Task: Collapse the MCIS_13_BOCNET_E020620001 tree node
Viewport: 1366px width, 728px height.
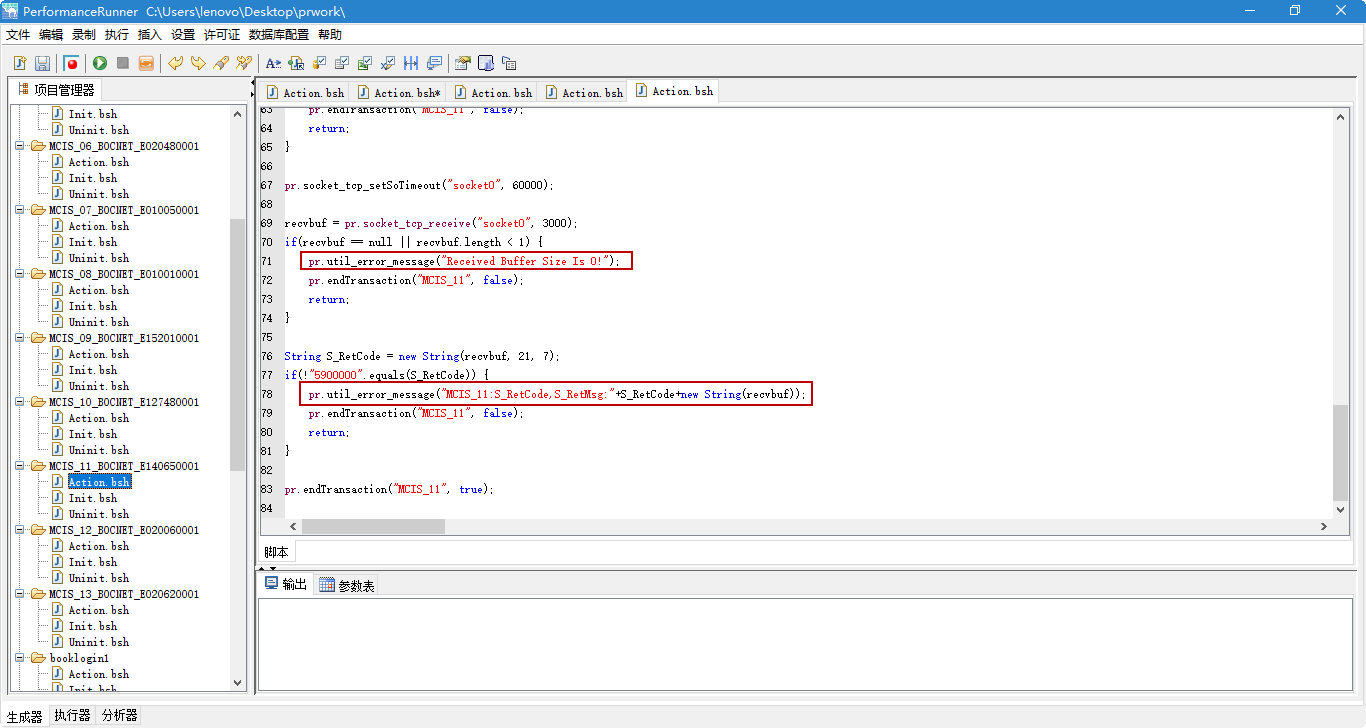Action: [20, 594]
